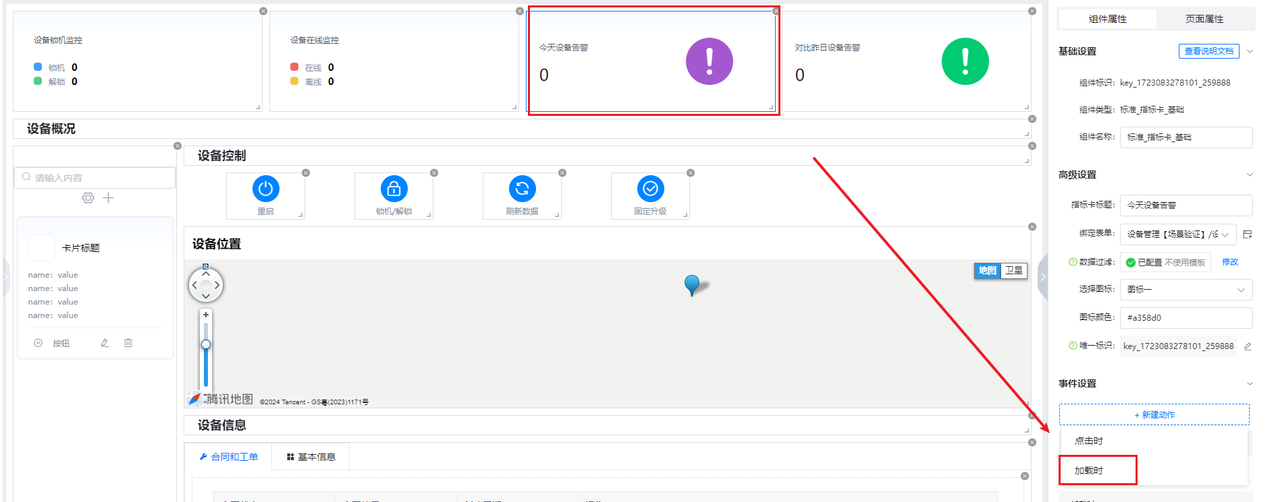Screen dimensions: 1280x502
Task: Click the plus icon beside the gear
Action: coord(108,198)
